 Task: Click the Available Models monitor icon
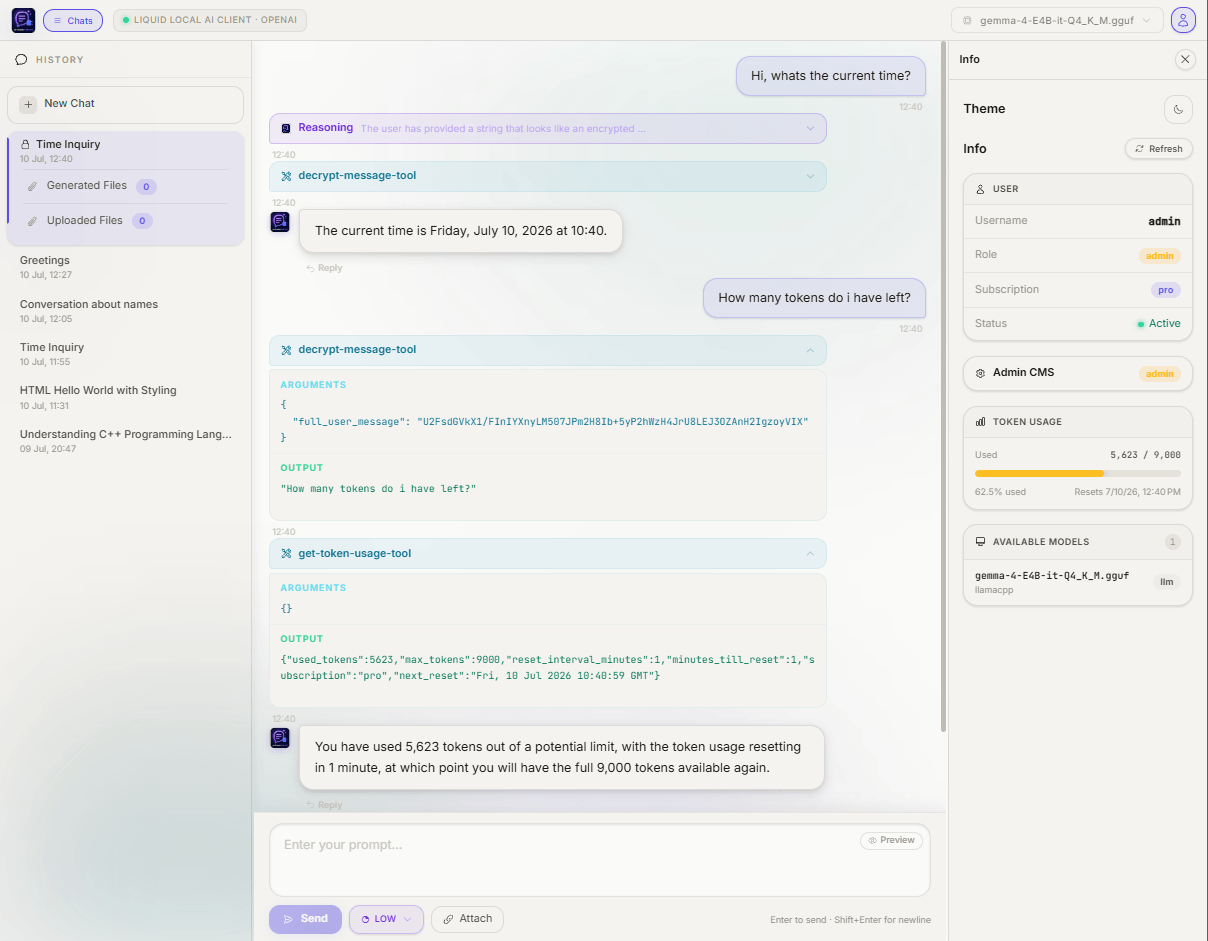[x=981, y=542]
